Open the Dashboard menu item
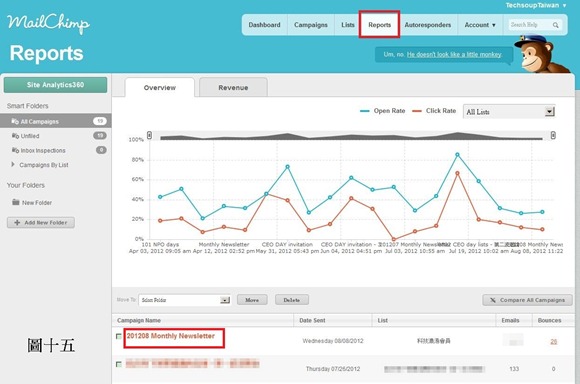 click(264, 25)
